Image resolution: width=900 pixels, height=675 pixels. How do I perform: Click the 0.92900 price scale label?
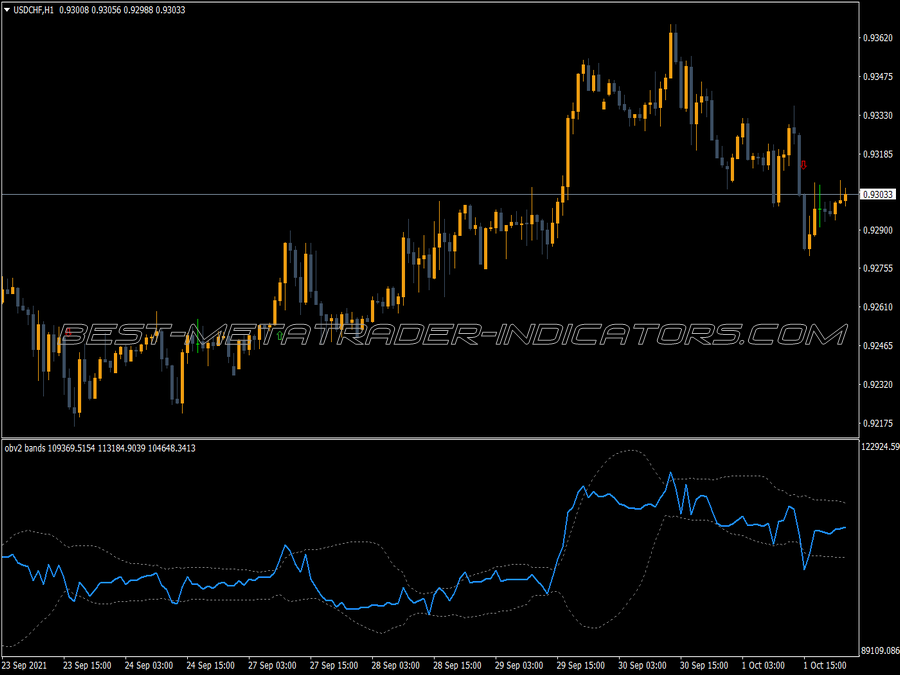coord(878,230)
